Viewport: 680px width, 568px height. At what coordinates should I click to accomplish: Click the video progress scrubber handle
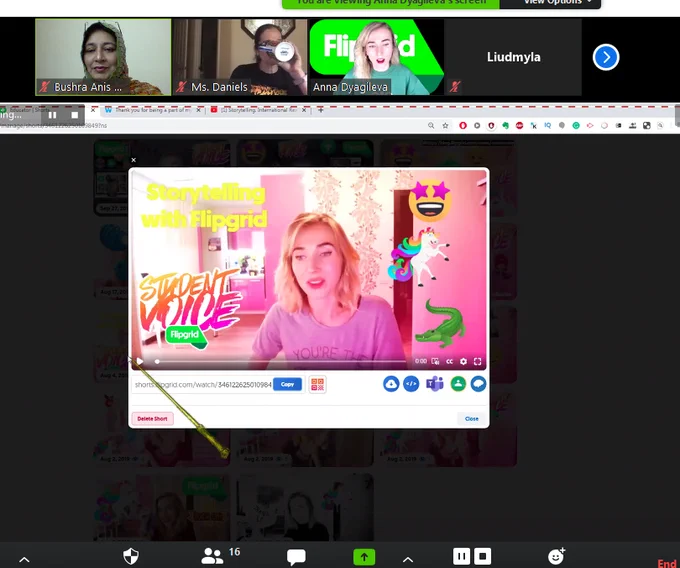click(x=157, y=361)
